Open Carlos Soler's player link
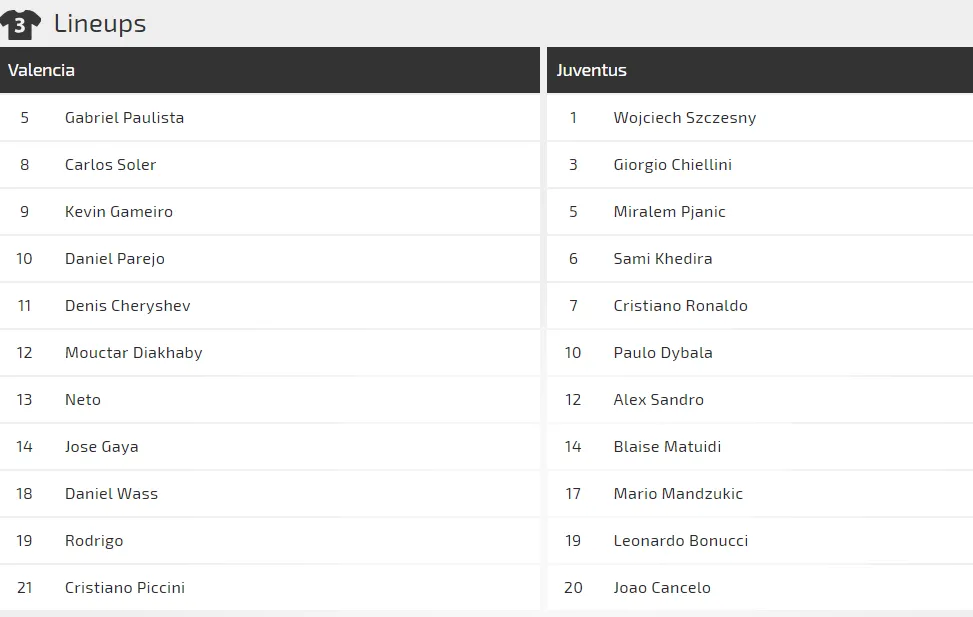The image size is (973, 617). (110, 164)
